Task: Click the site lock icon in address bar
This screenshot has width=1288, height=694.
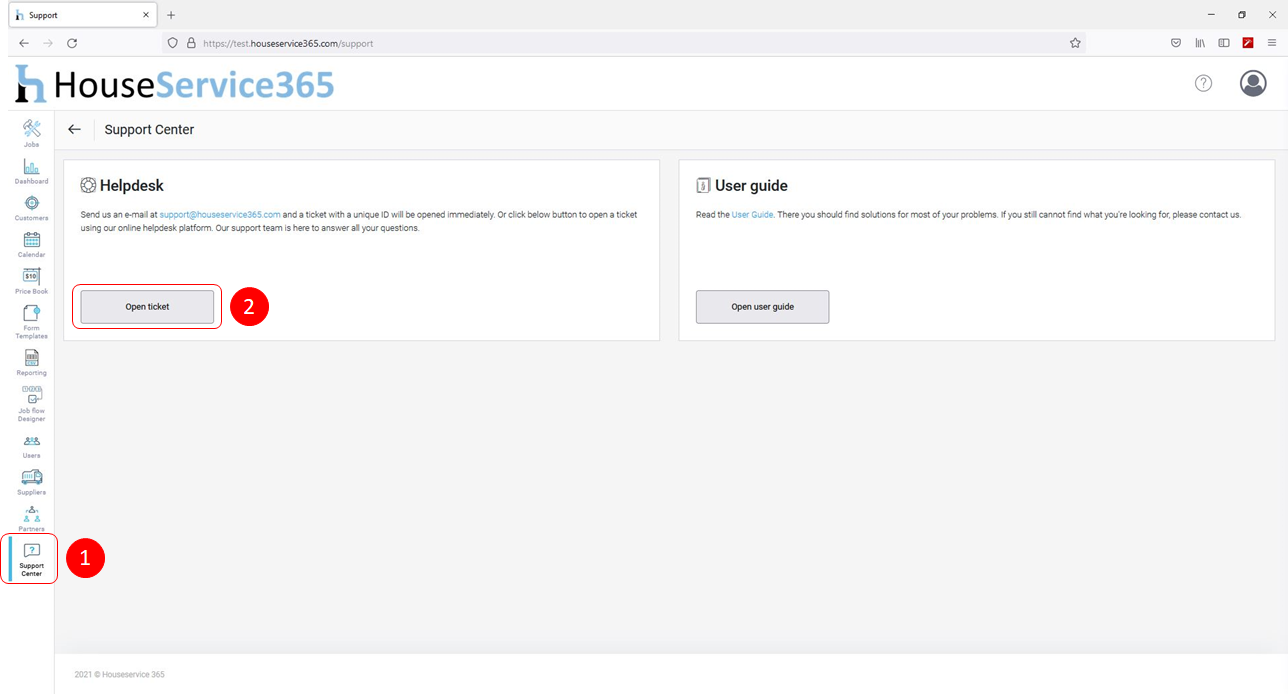Action: 191,43
